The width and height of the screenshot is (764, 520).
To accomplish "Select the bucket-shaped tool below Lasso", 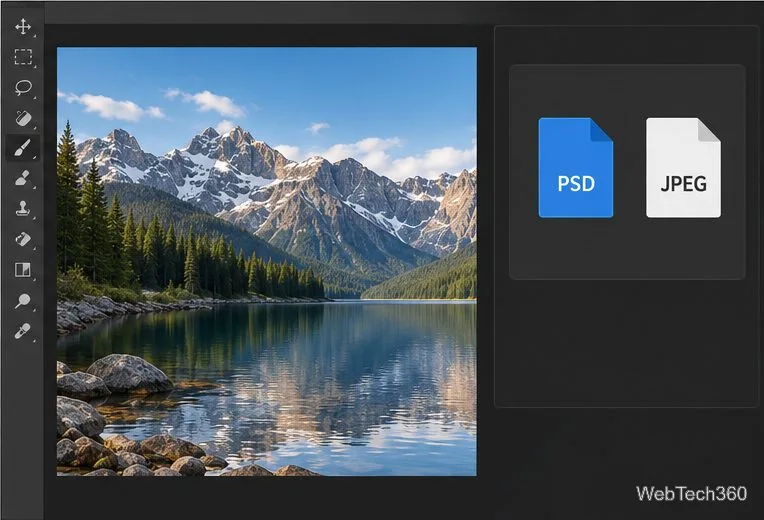I will click(23, 118).
